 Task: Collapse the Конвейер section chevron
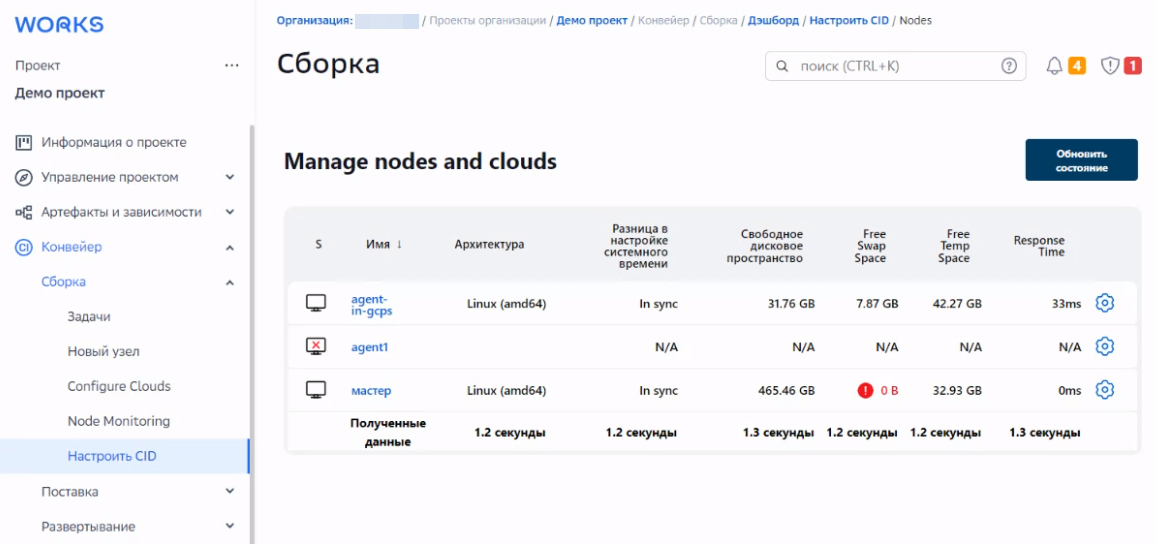point(230,247)
